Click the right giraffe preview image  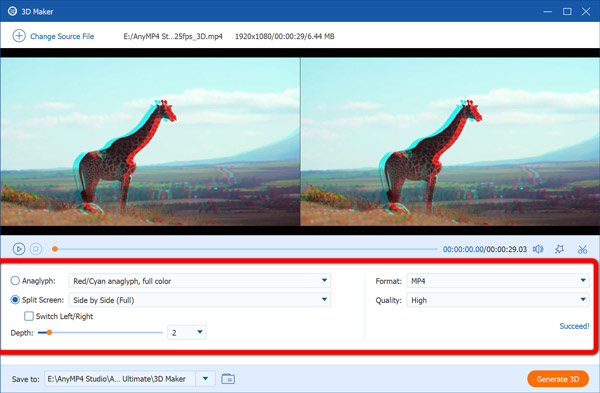[450, 142]
